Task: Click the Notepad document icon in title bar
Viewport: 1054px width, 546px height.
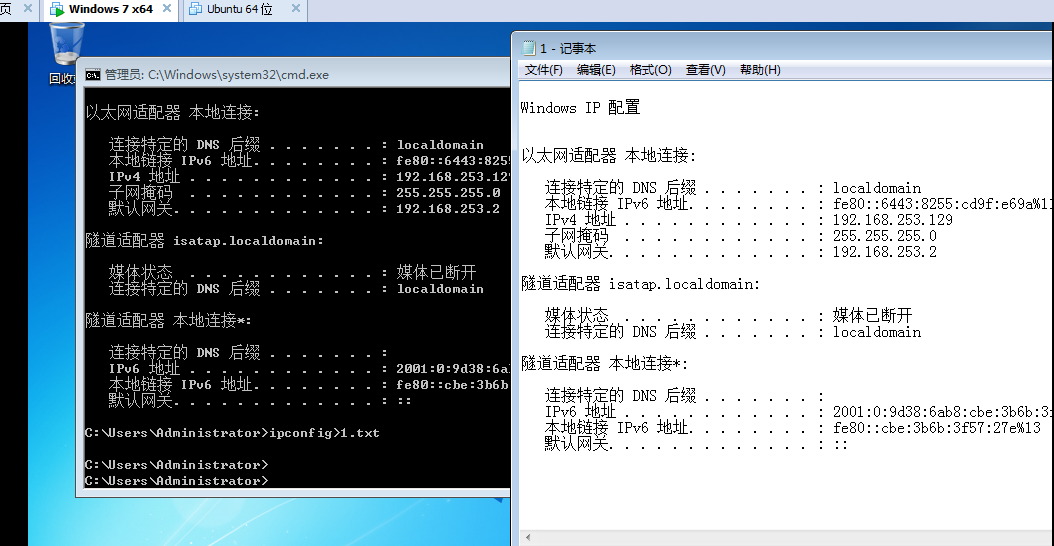Action: (529, 48)
